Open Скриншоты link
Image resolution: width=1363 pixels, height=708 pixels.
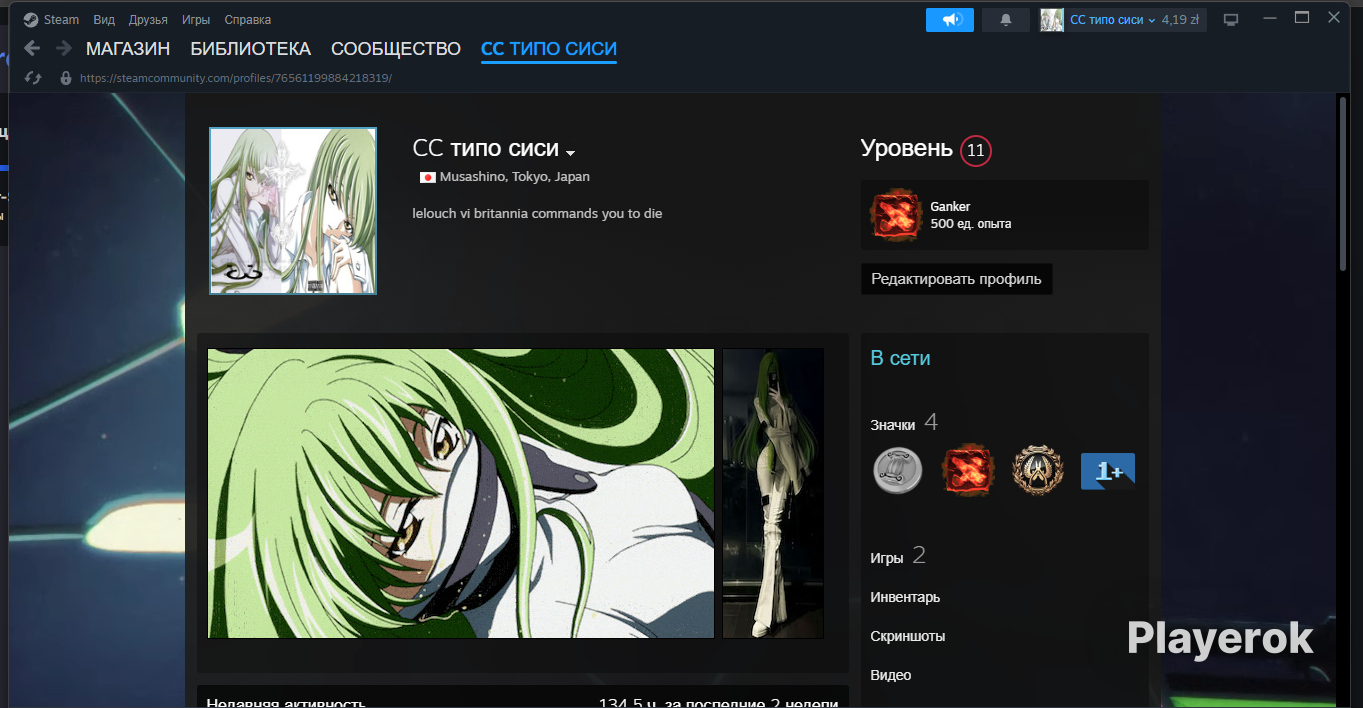[907, 636]
